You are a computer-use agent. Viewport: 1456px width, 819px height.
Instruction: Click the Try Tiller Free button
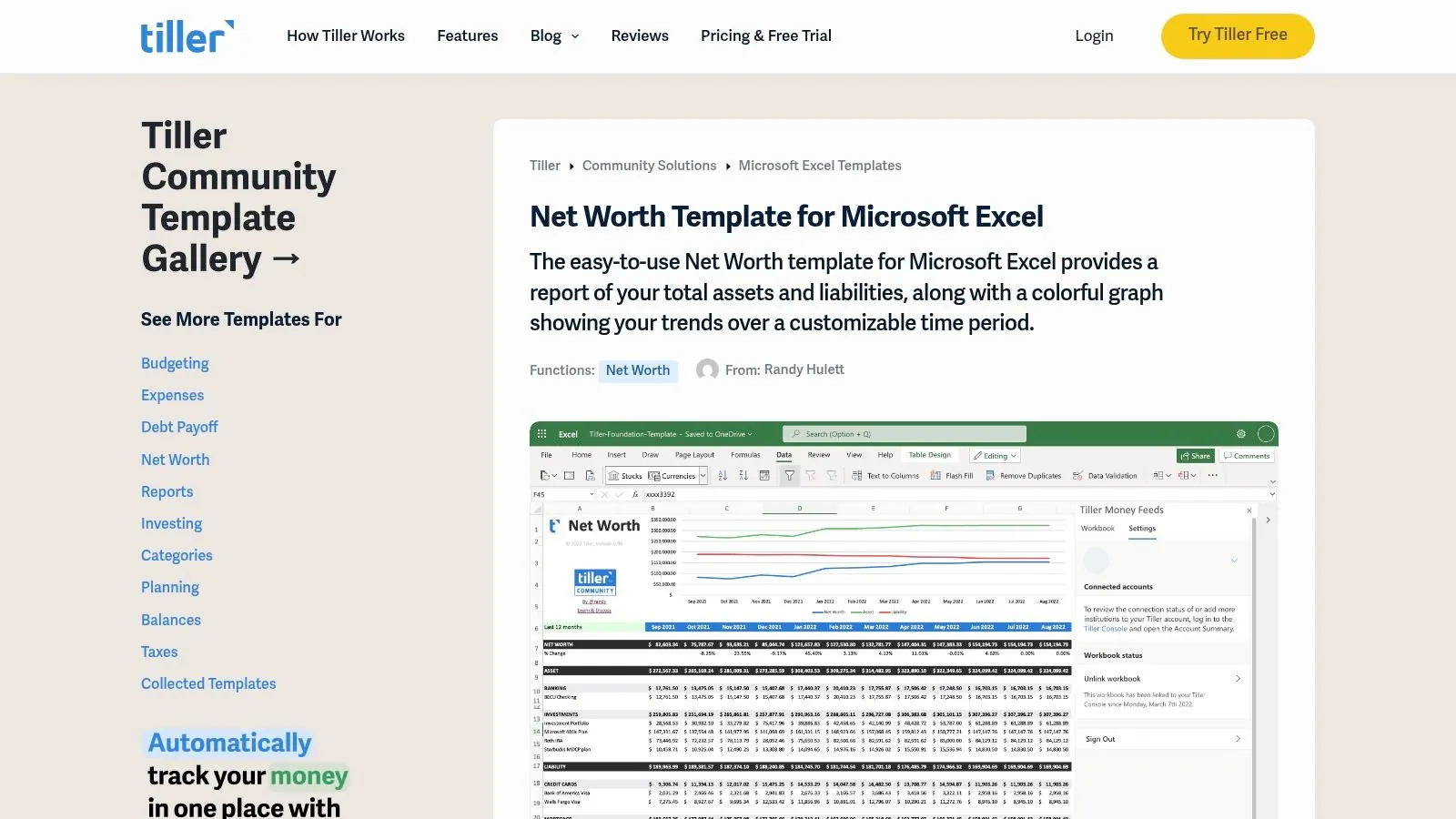click(x=1237, y=36)
